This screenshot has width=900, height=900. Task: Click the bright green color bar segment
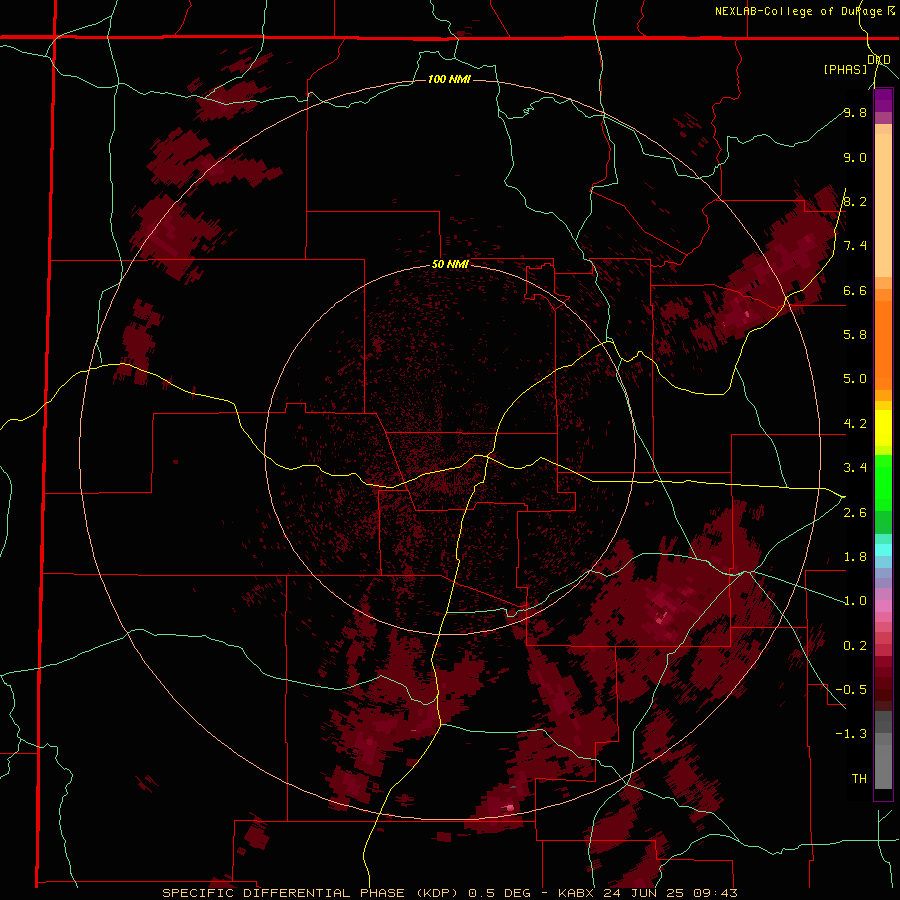point(883,482)
